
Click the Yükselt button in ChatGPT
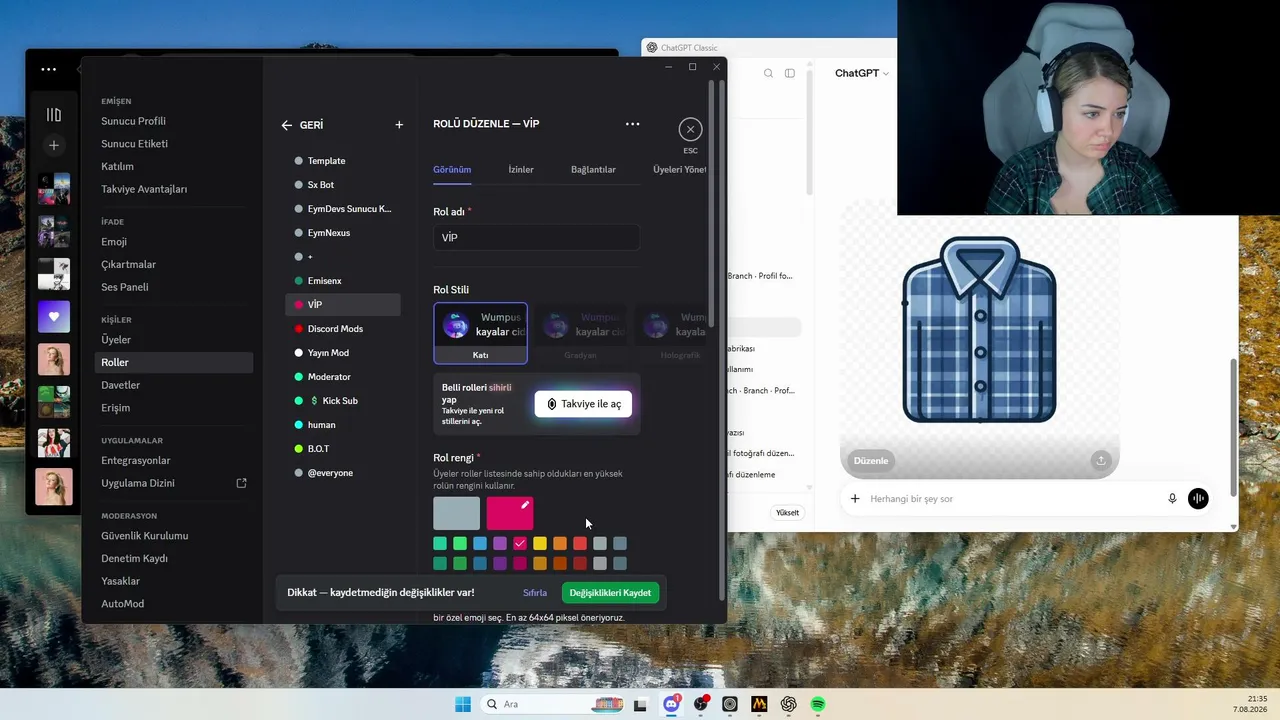[x=788, y=513]
